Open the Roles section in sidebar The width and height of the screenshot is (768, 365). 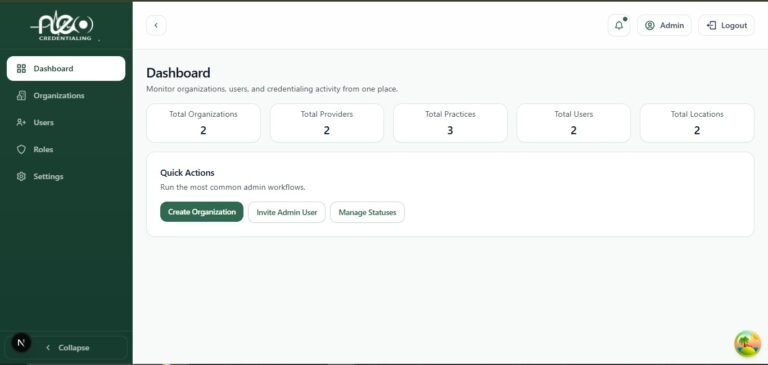pyautogui.click(x=66, y=149)
